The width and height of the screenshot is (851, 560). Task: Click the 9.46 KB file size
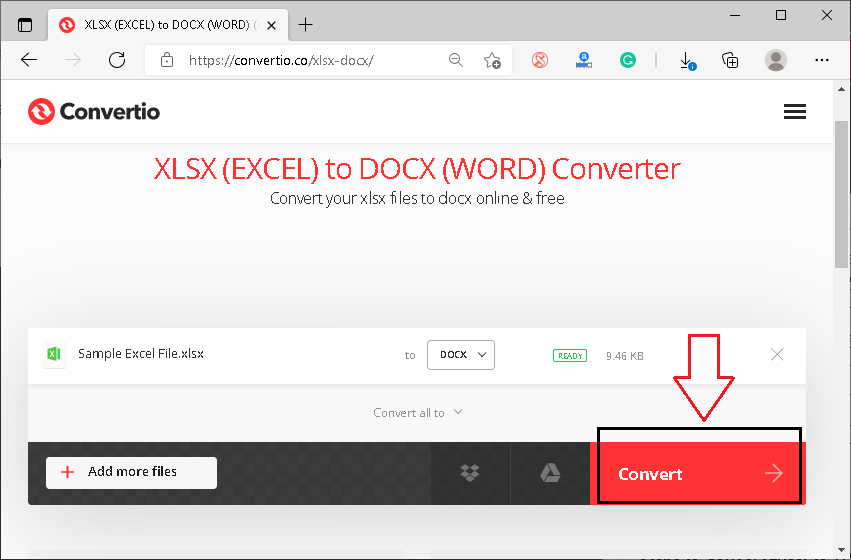[625, 356]
